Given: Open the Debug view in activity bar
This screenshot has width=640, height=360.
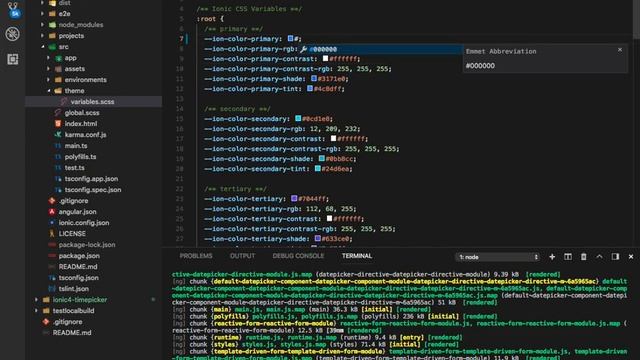Looking at the screenshot, I should coord(13,34).
